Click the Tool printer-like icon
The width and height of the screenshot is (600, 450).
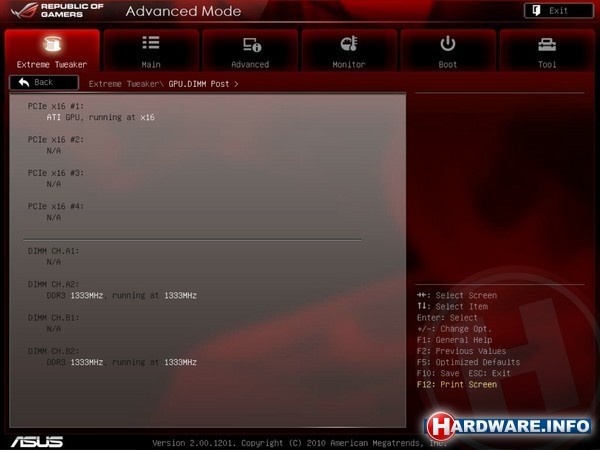click(547, 44)
